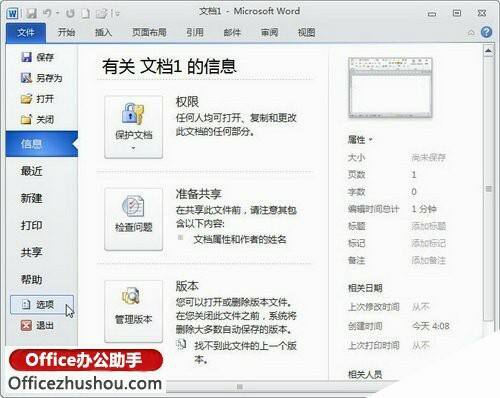The height and width of the screenshot is (398, 500).
Task: Open the Options entry in the sidebar
Action: tap(42, 304)
